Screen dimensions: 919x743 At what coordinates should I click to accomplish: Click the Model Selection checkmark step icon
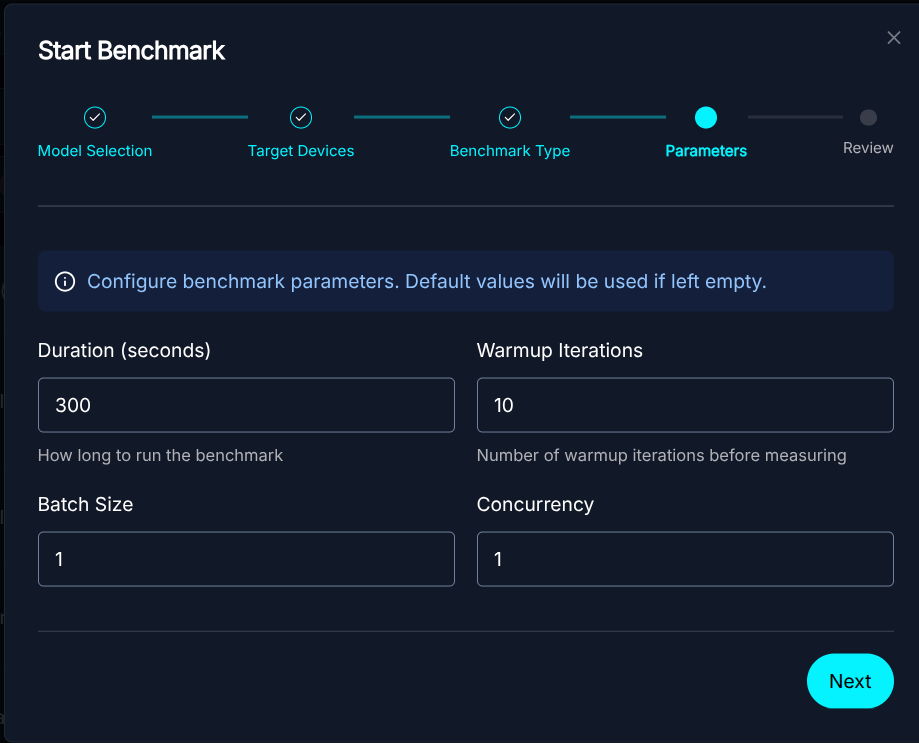click(95, 118)
